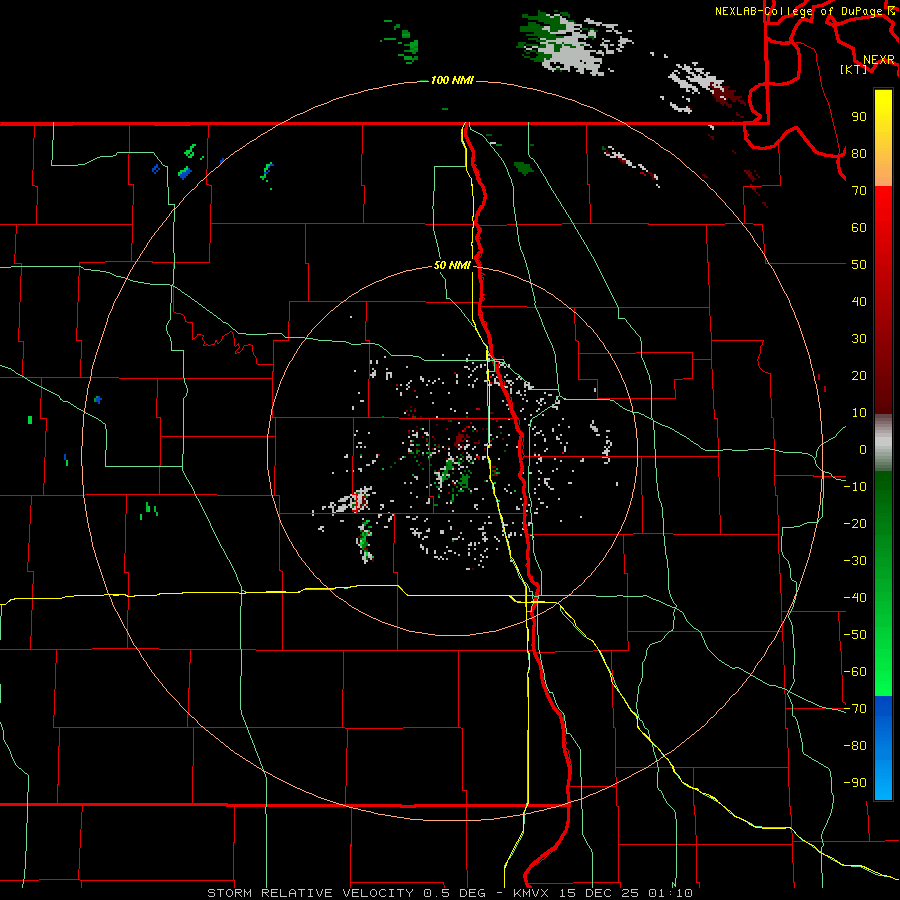The image size is (900, 900).
Task: Pick the -80 value on velocity scale
Action: tap(855, 746)
